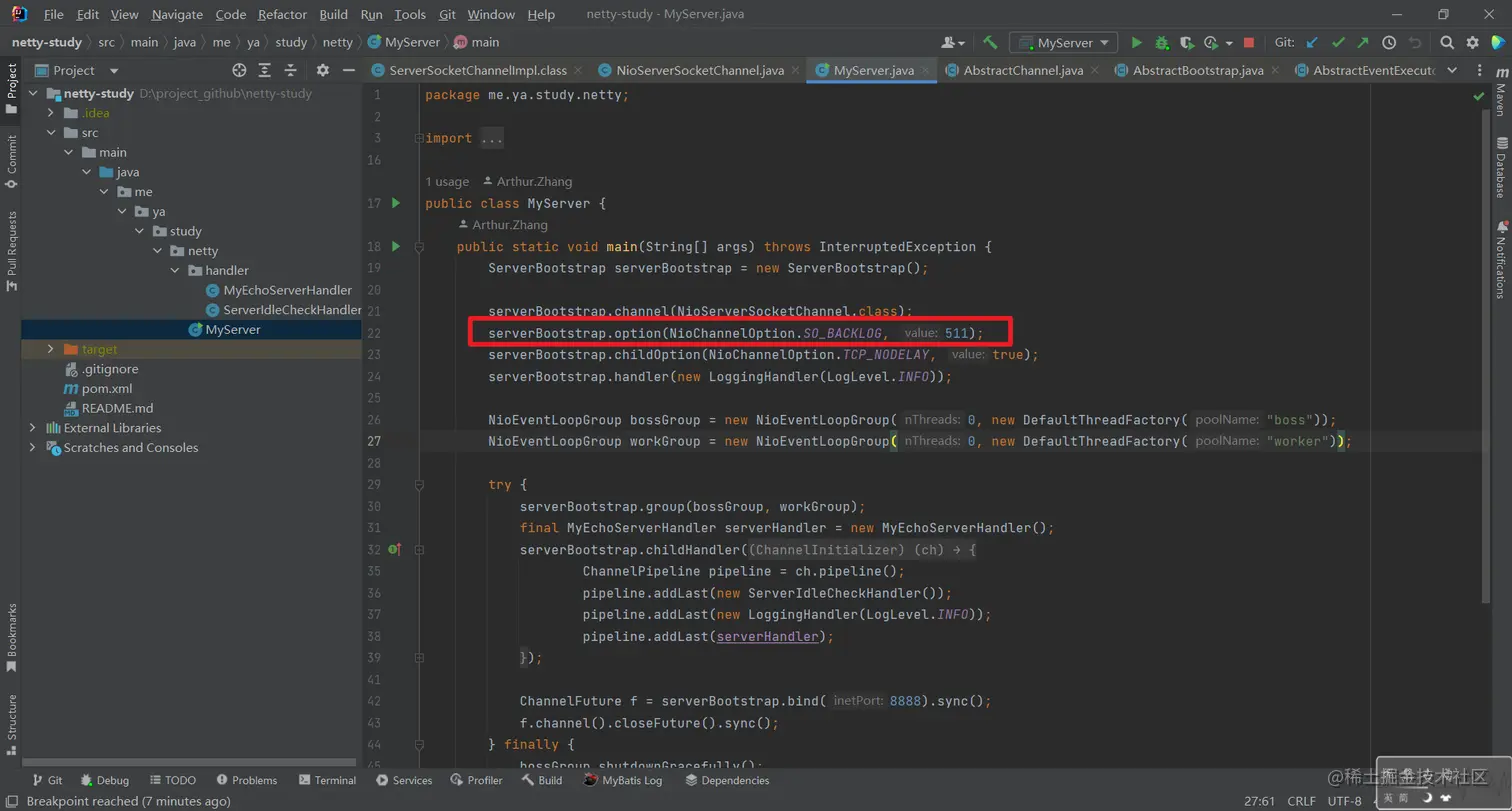Toggle the Project stripe button
Viewport: 1512px width, 811px height.
(11, 87)
